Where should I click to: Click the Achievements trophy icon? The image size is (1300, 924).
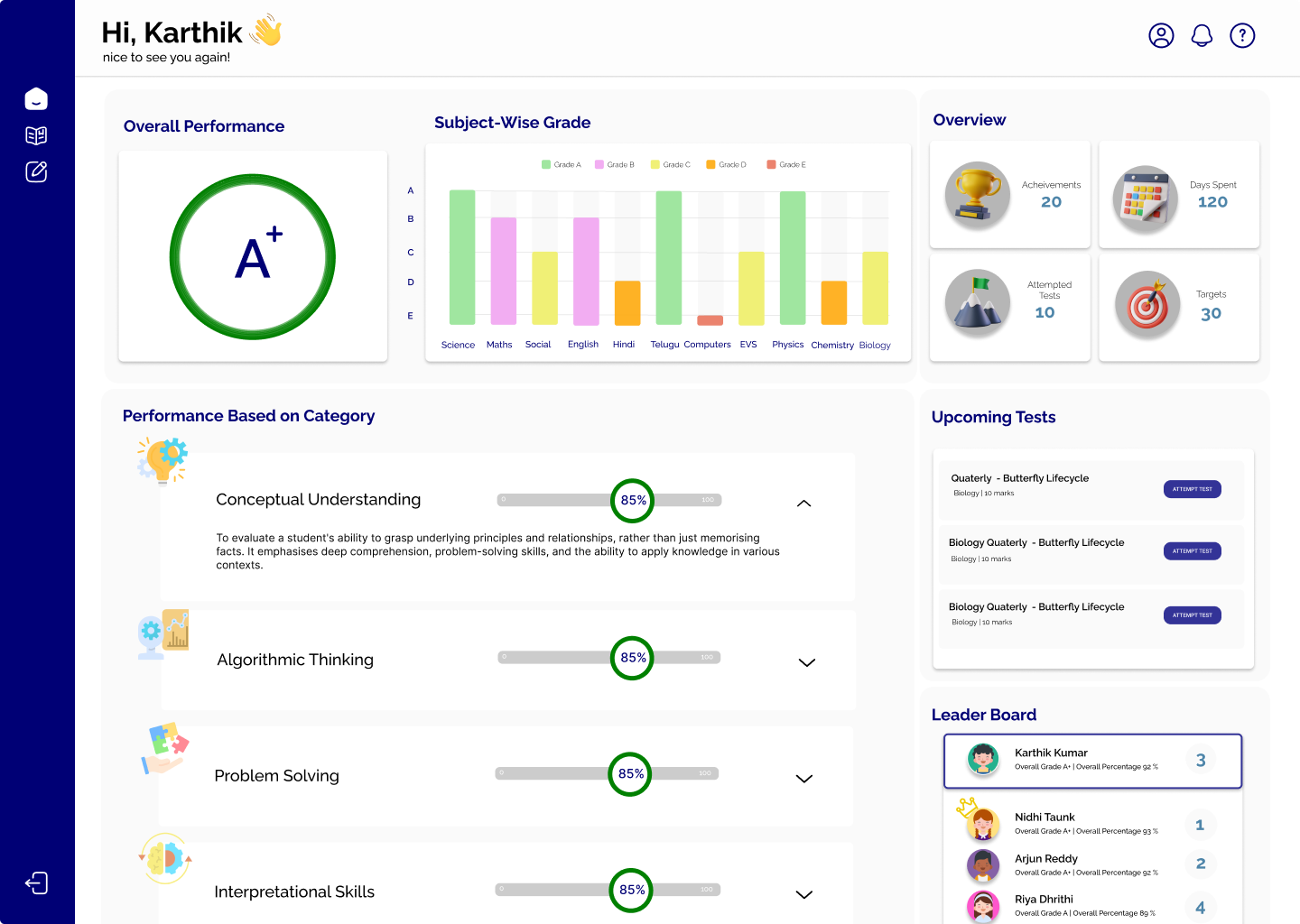[977, 193]
